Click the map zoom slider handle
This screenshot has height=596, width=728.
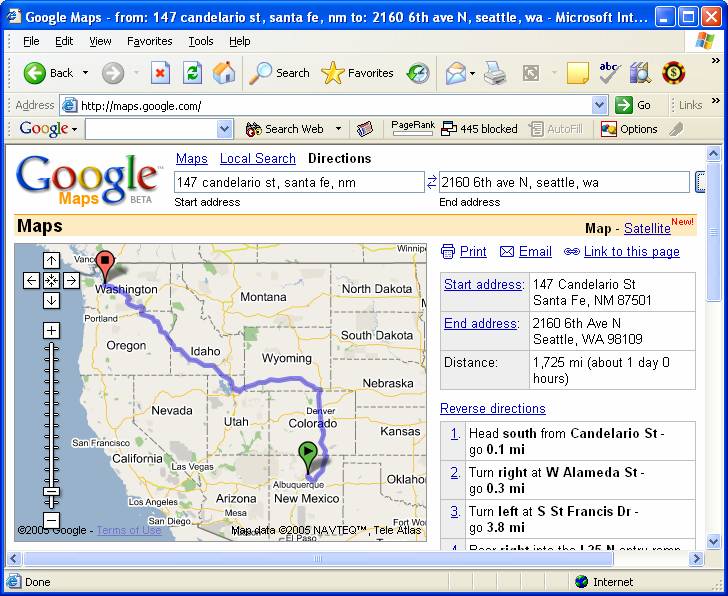[51, 492]
